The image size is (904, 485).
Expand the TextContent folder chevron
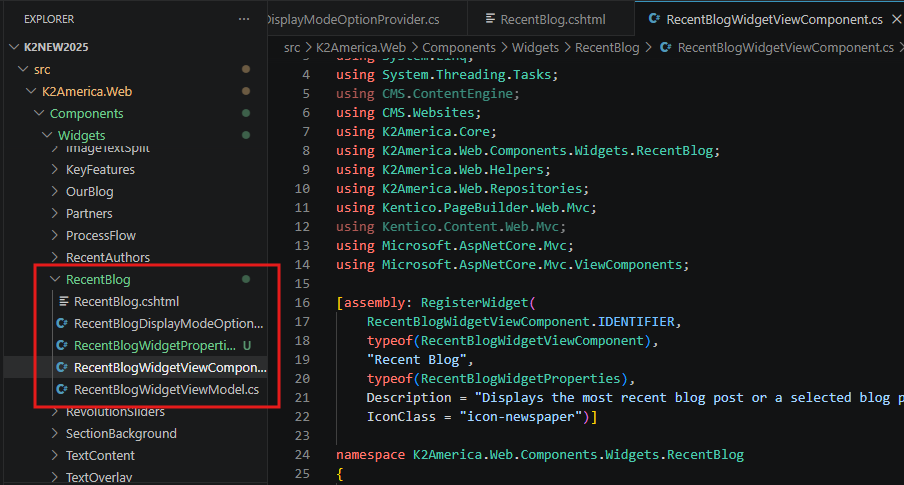(55, 455)
